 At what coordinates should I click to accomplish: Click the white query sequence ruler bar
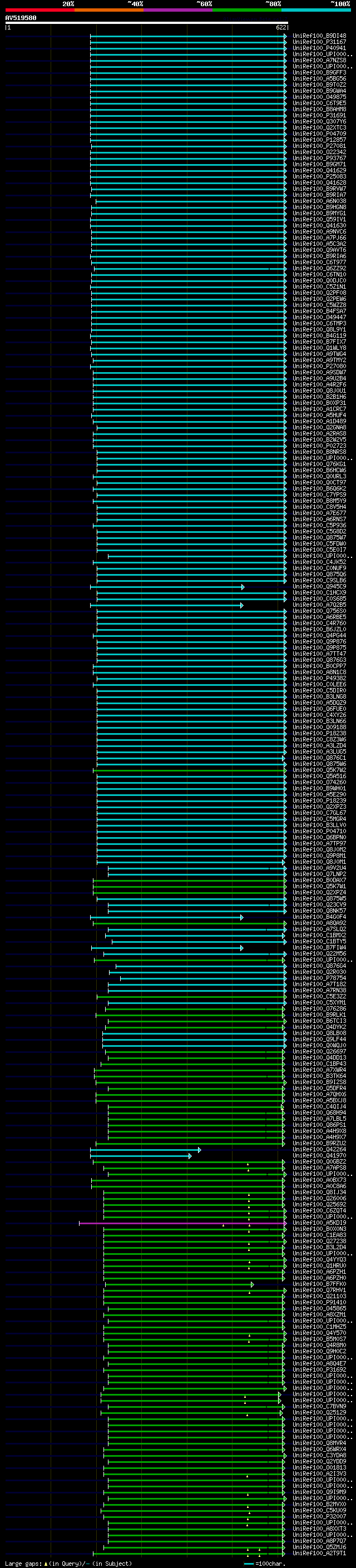(147, 22)
